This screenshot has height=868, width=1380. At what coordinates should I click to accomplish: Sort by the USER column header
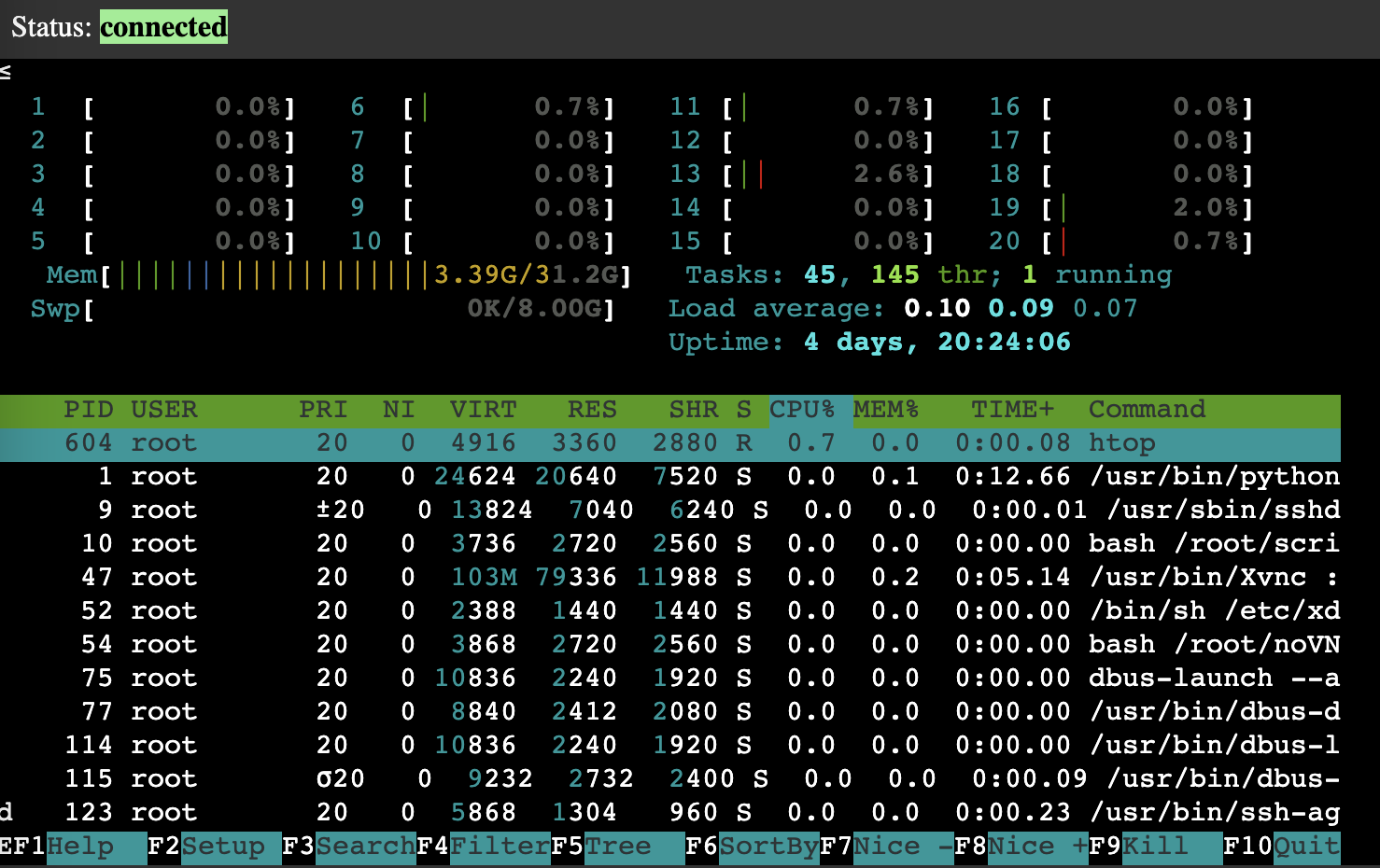click(164, 410)
